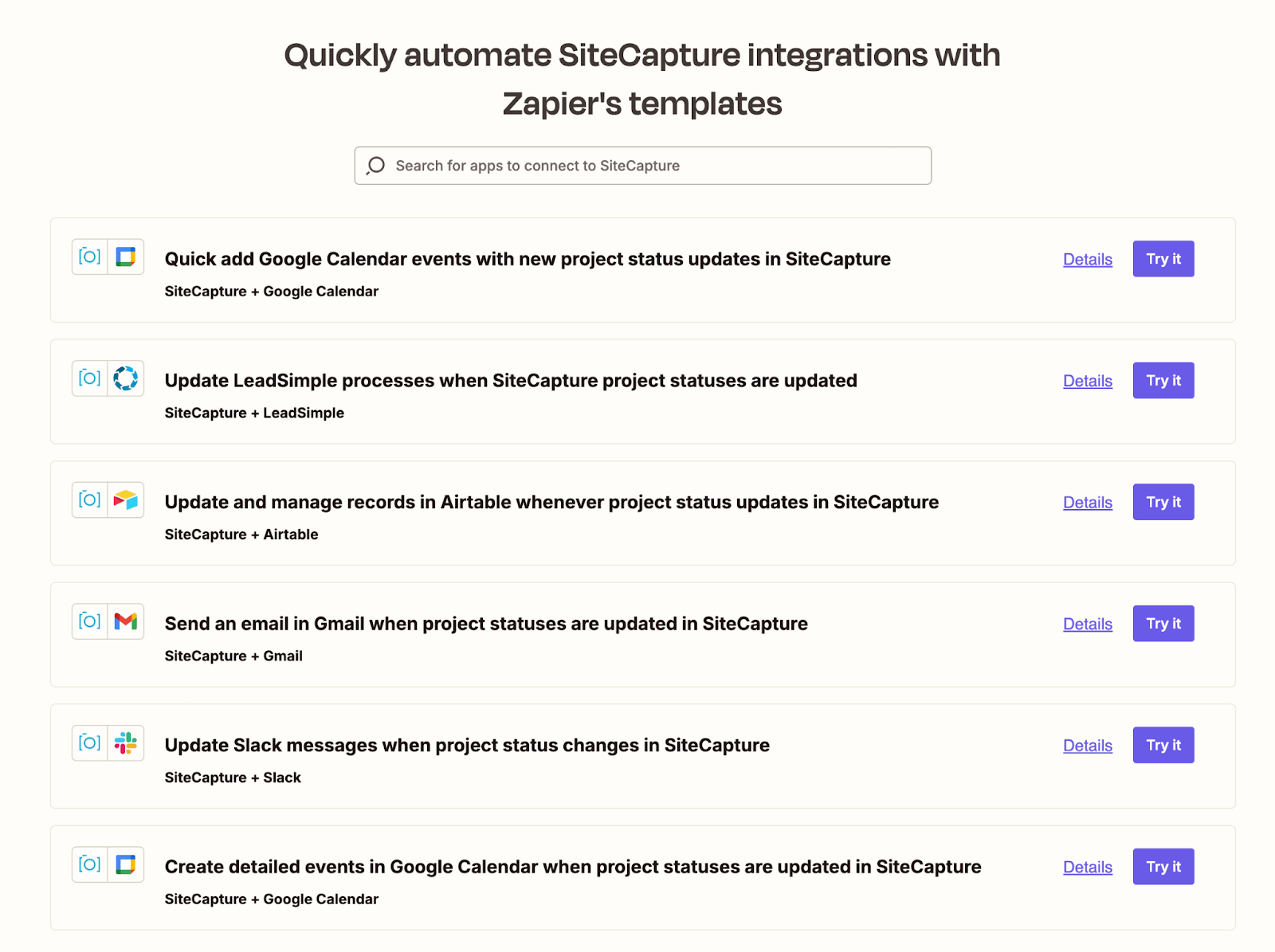Focus the search for apps field

[653, 166]
